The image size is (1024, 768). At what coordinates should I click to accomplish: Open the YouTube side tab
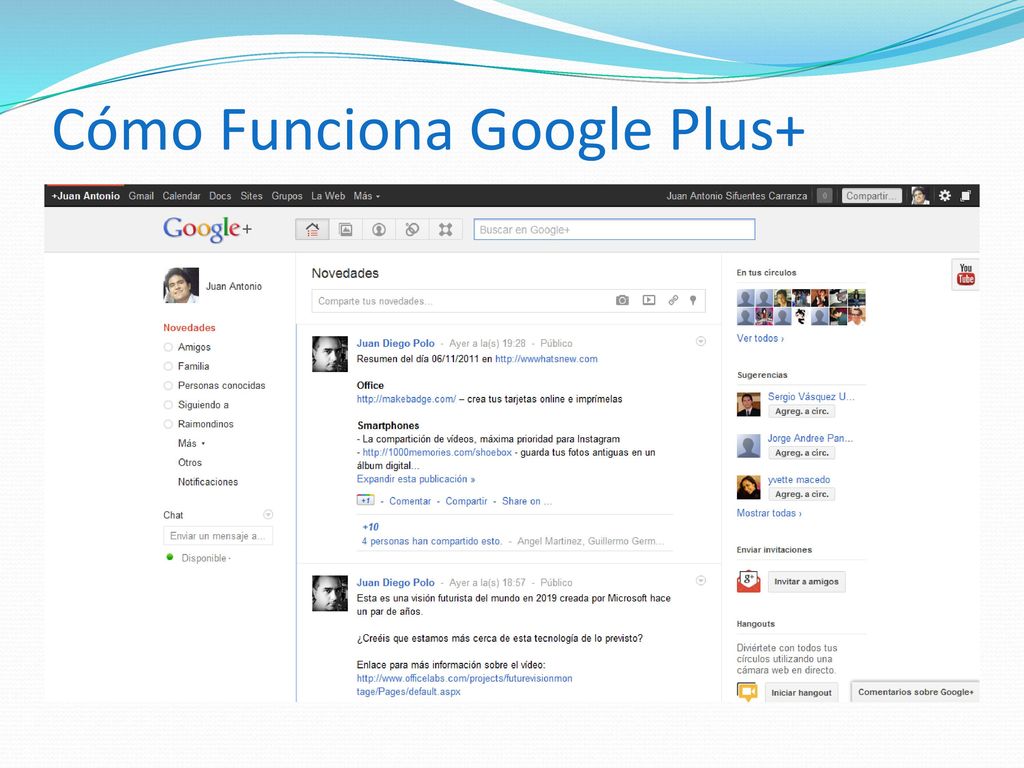(x=965, y=274)
